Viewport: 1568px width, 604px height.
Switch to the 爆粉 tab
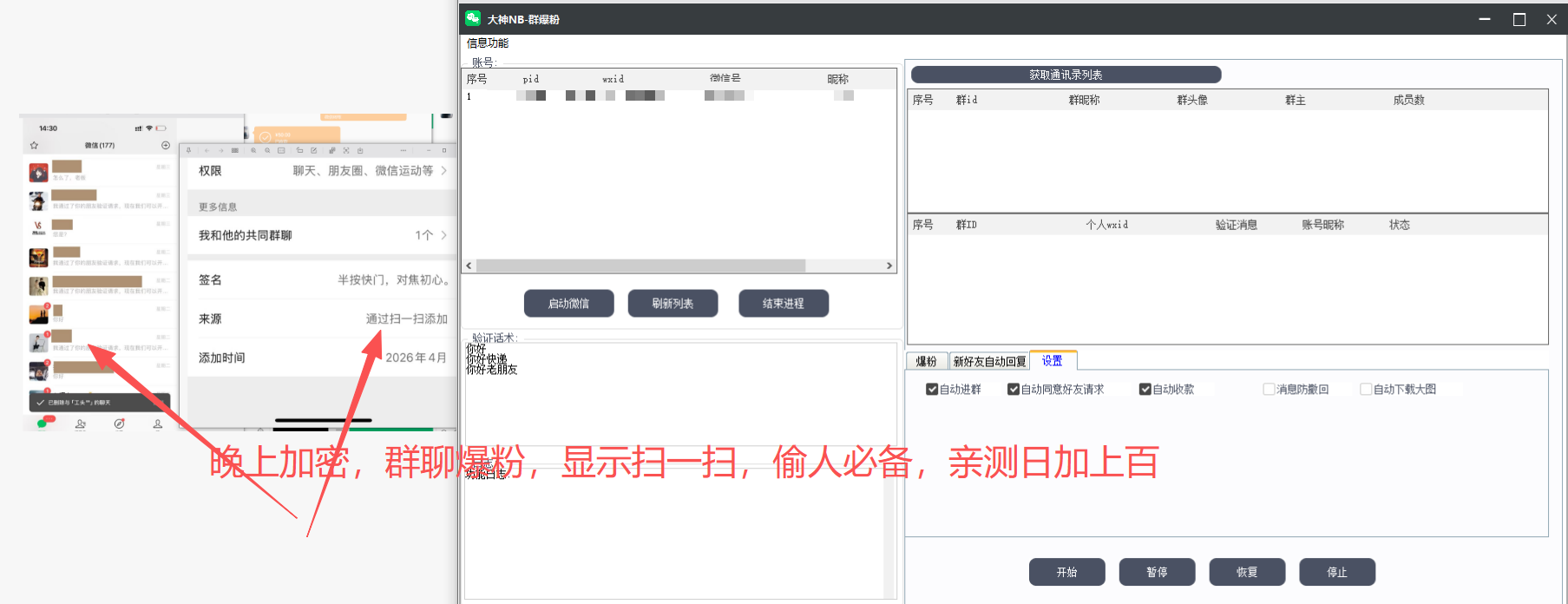(x=927, y=361)
